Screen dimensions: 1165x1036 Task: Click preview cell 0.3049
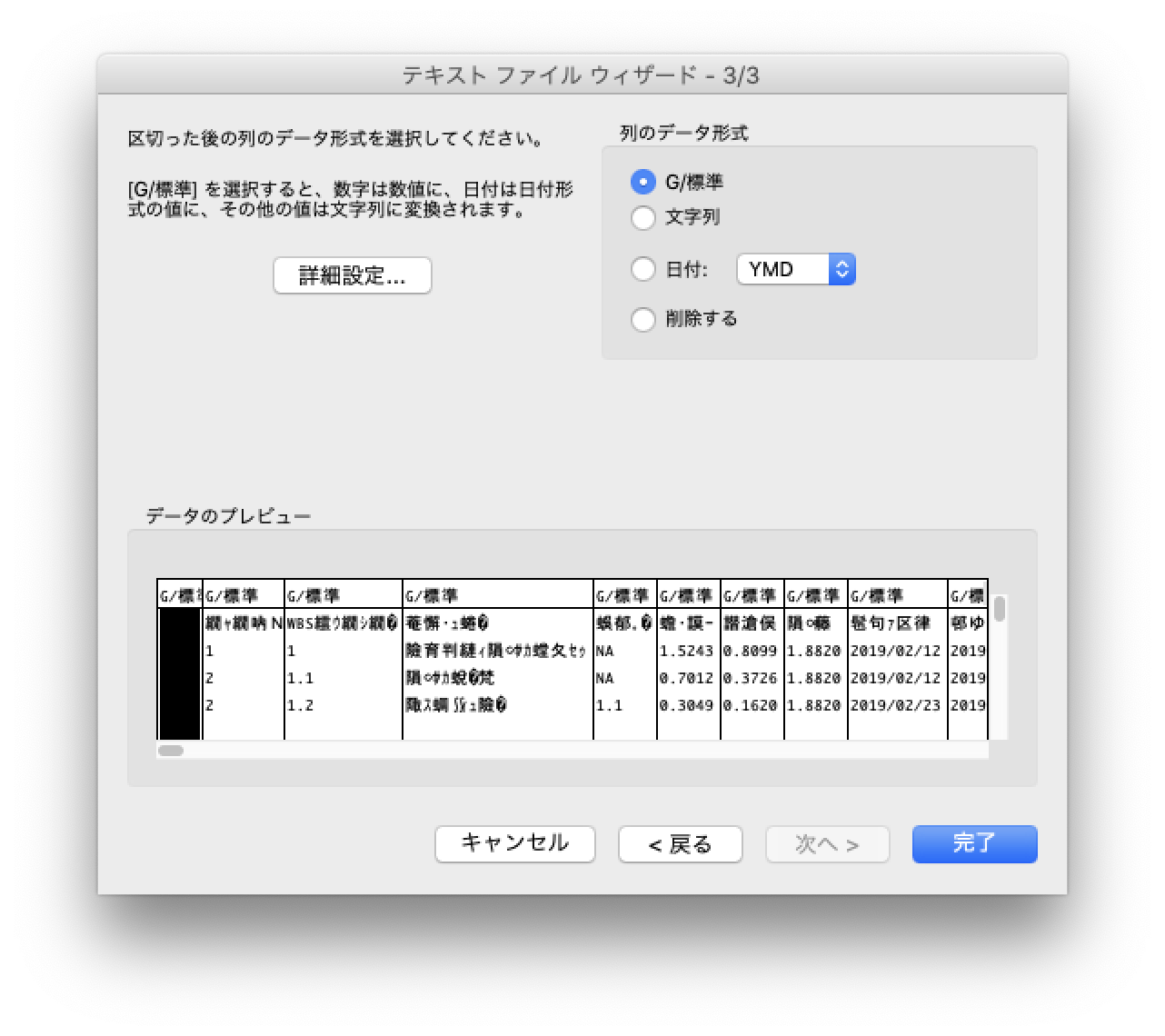click(687, 705)
